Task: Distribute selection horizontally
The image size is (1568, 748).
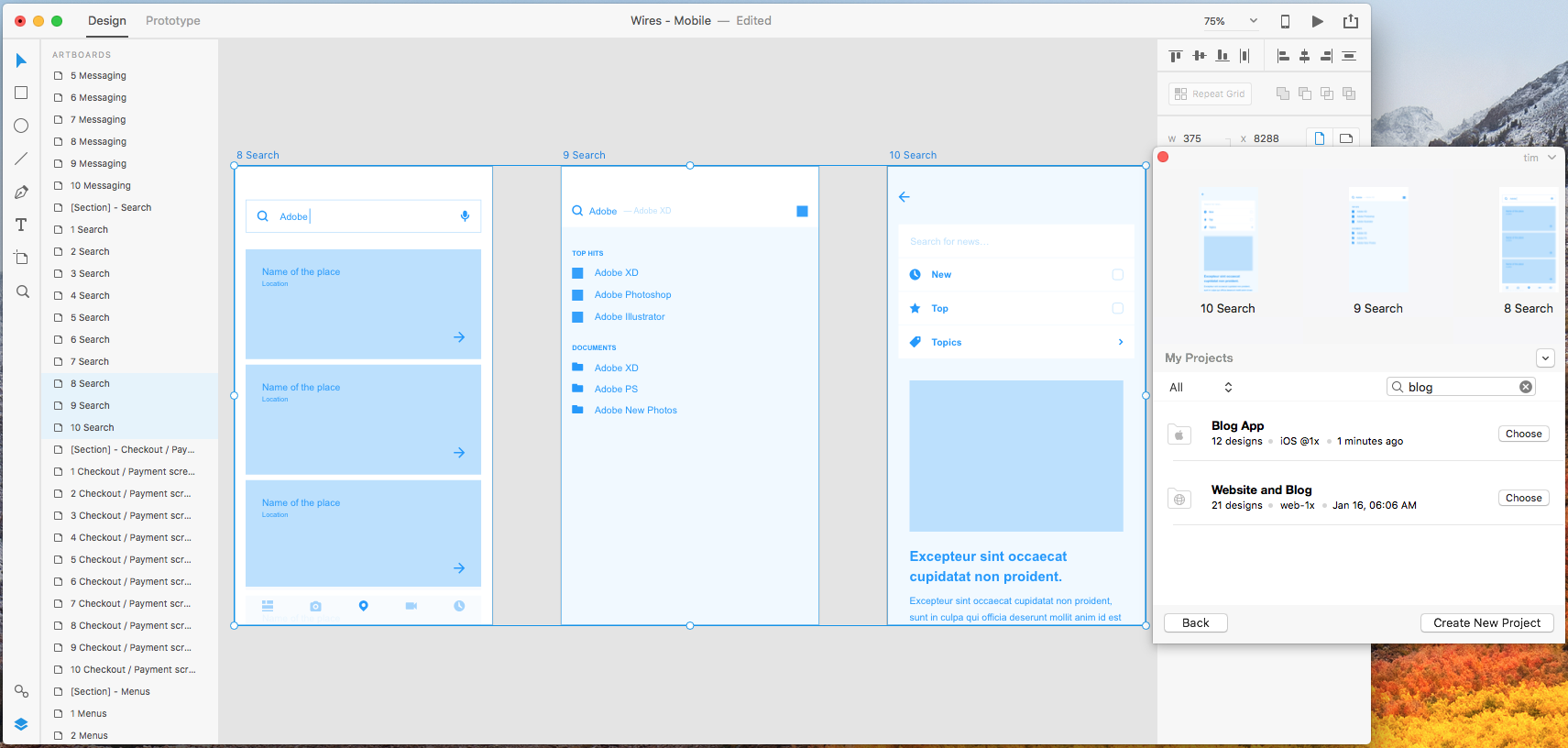Action: 1245,56
